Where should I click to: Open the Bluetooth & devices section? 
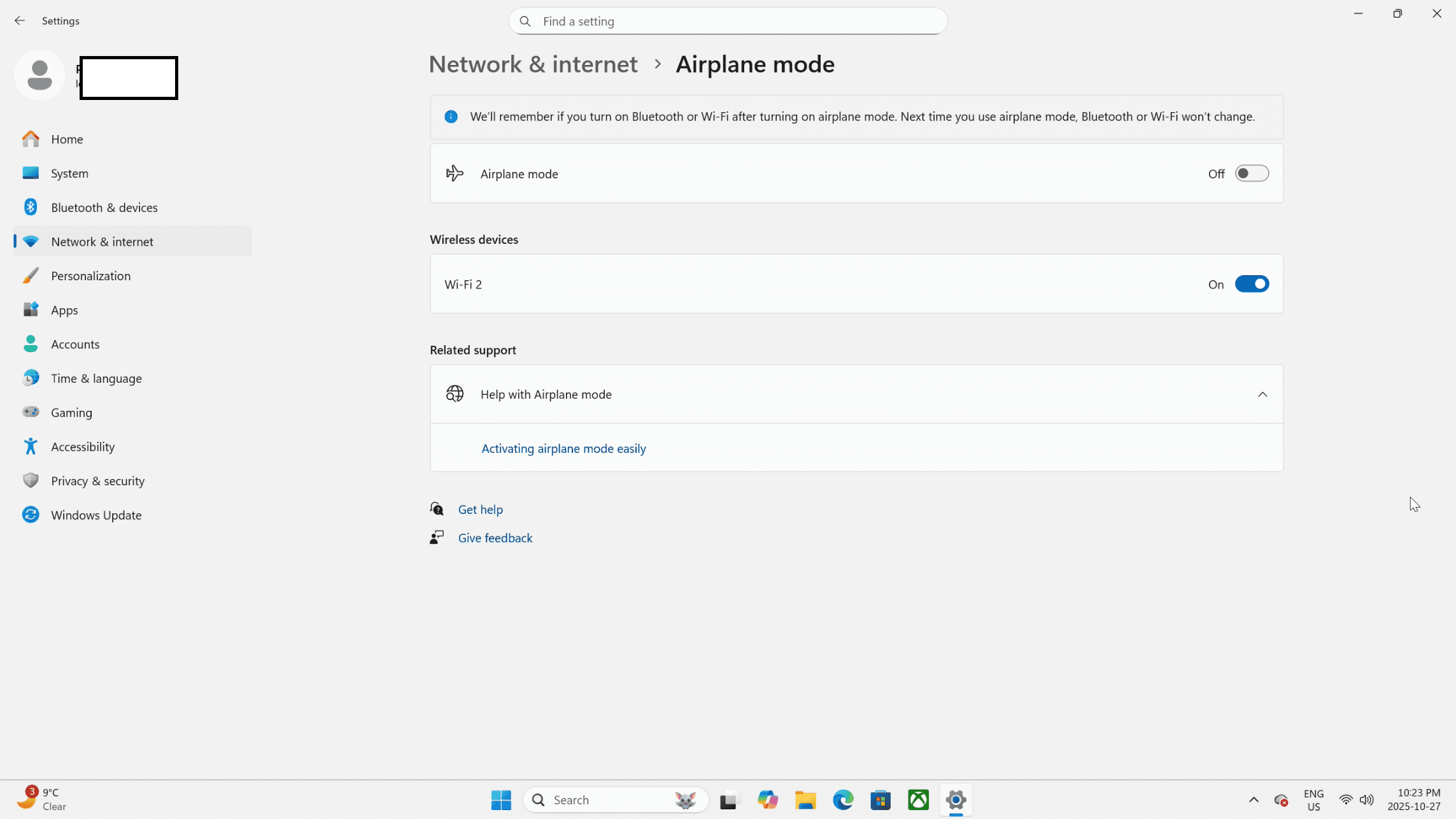point(104,208)
